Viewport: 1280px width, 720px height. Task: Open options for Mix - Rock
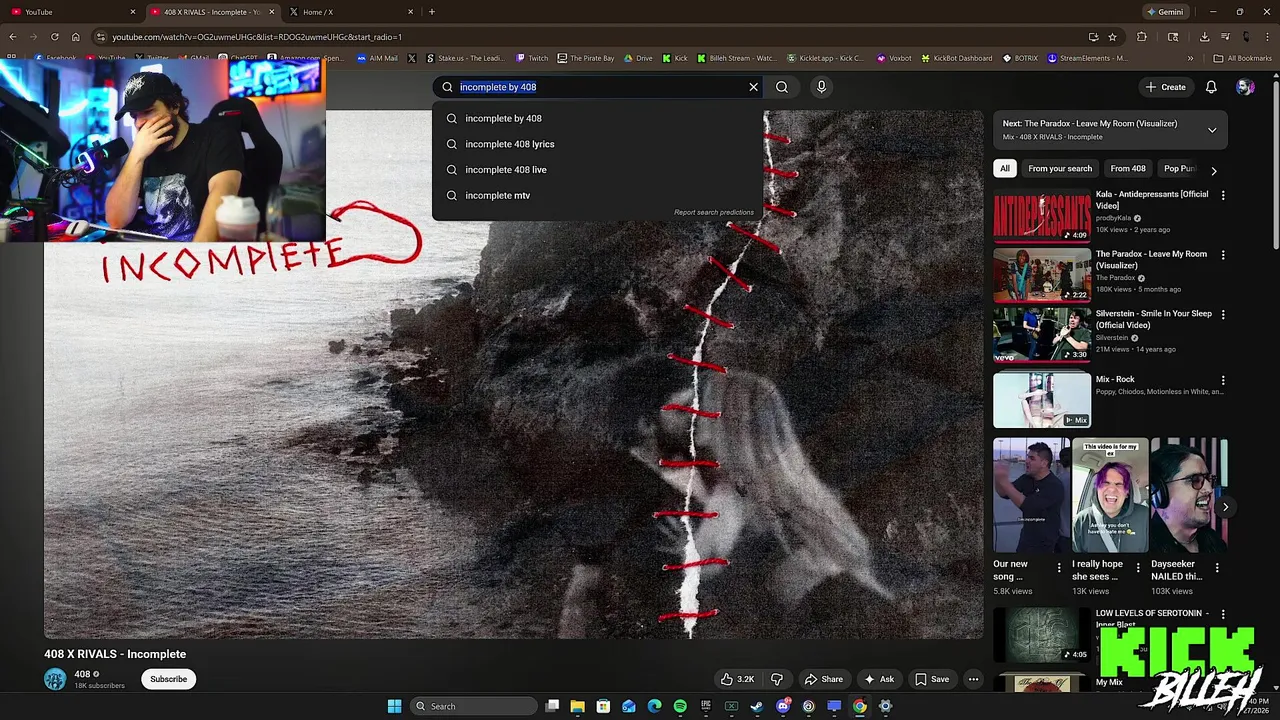pyautogui.click(x=1223, y=381)
